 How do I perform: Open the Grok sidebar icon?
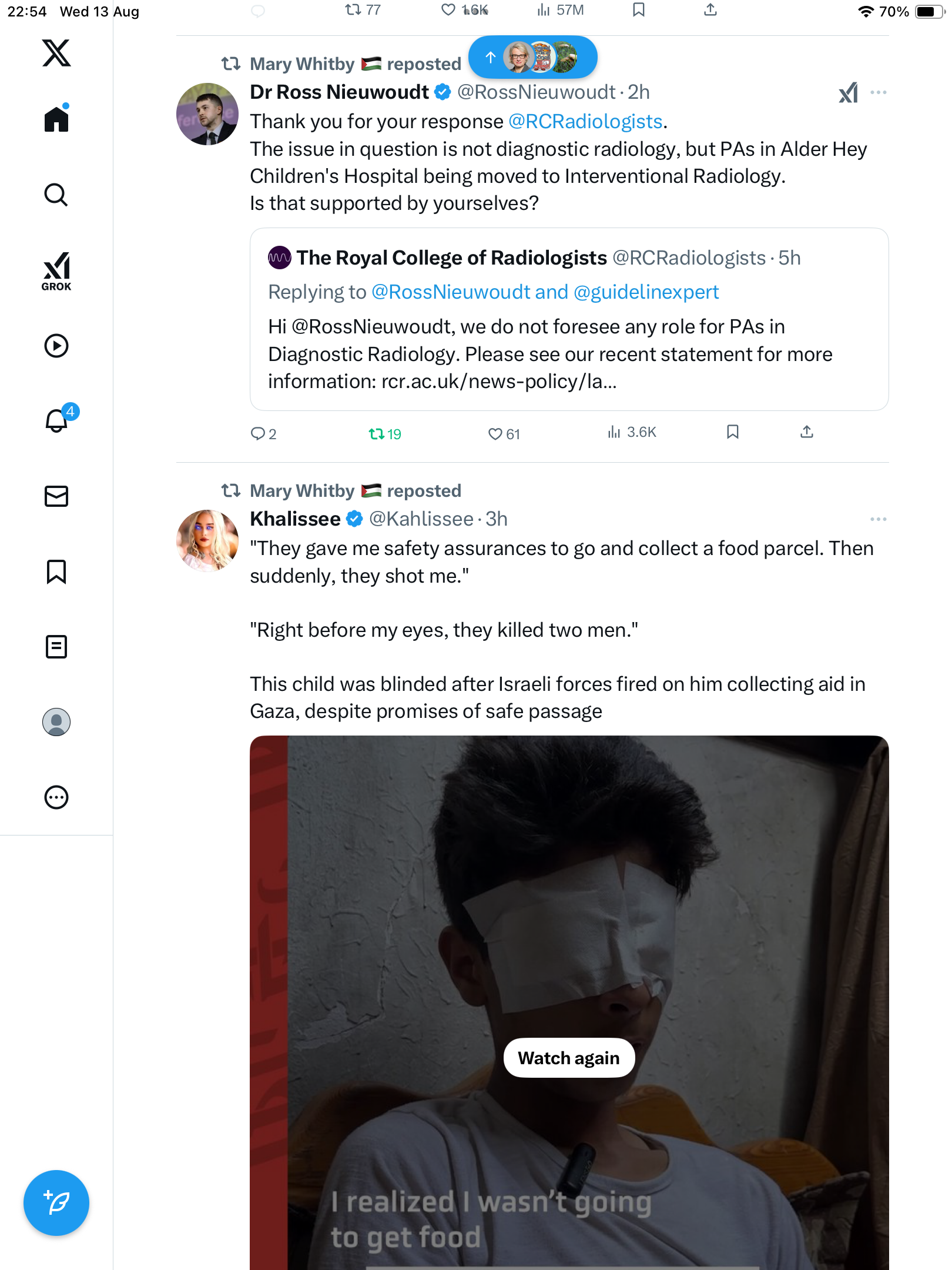pyautogui.click(x=56, y=272)
